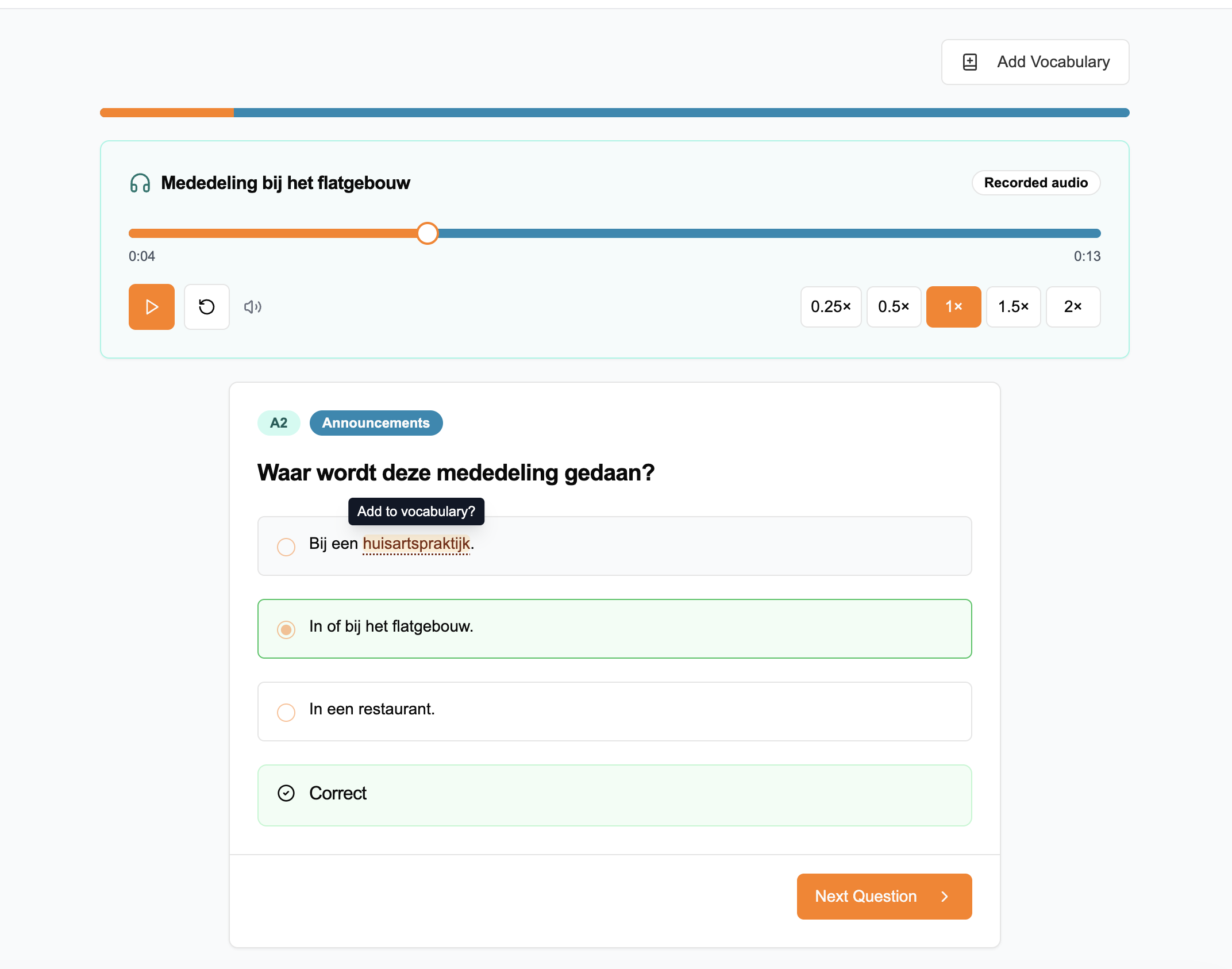Click the audio seek slider handle
The height and width of the screenshot is (969, 1232).
pyautogui.click(x=428, y=233)
